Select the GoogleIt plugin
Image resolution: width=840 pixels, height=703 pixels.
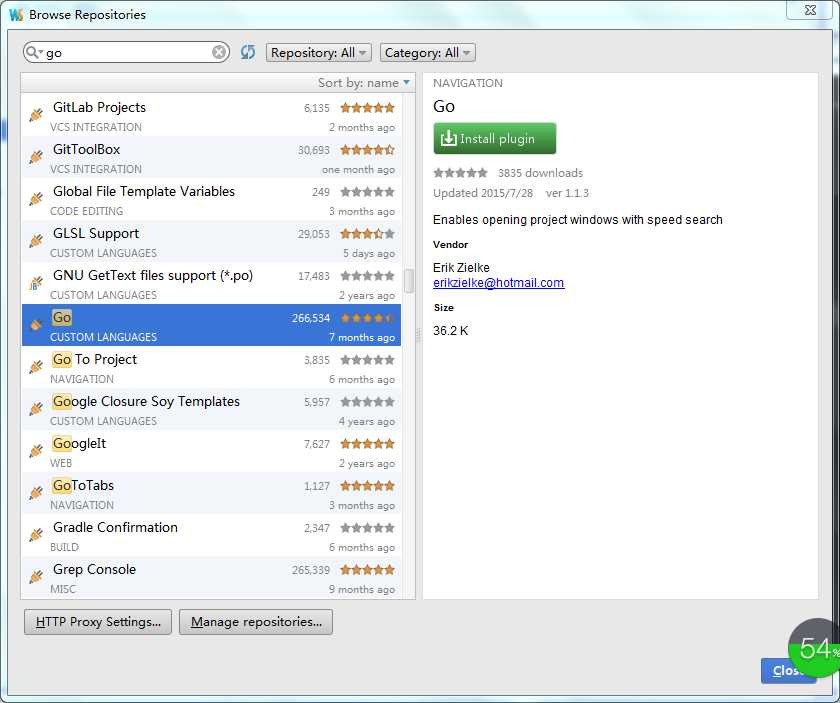click(211, 451)
